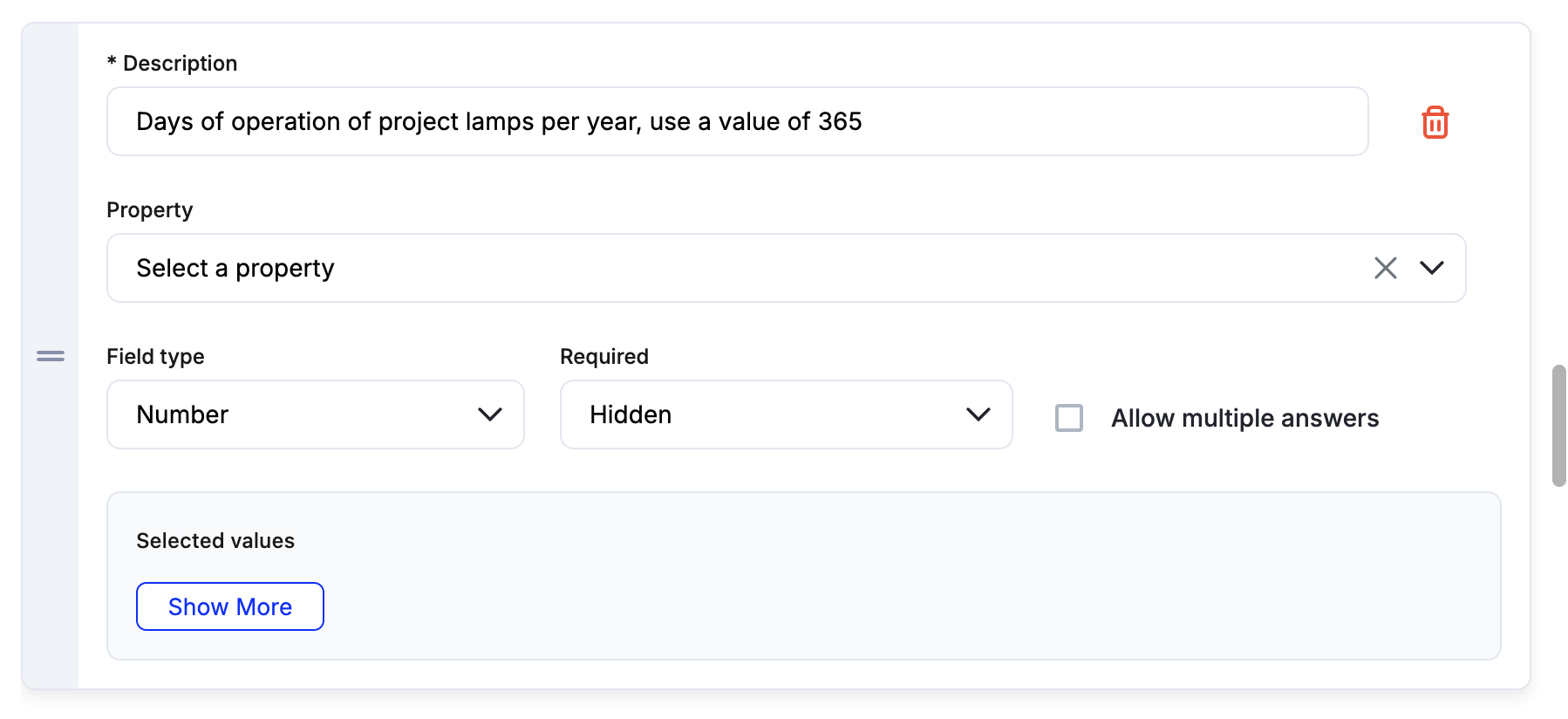Delete this field with the red trash icon
Image resolution: width=1568 pixels, height=719 pixels.
pos(1435,123)
